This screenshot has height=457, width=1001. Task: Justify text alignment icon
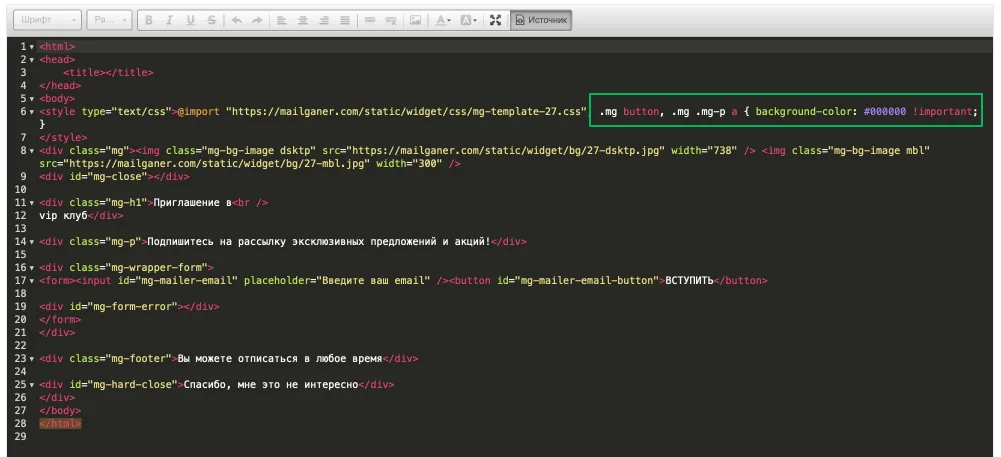pyautogui.click(x=345, y=20)
